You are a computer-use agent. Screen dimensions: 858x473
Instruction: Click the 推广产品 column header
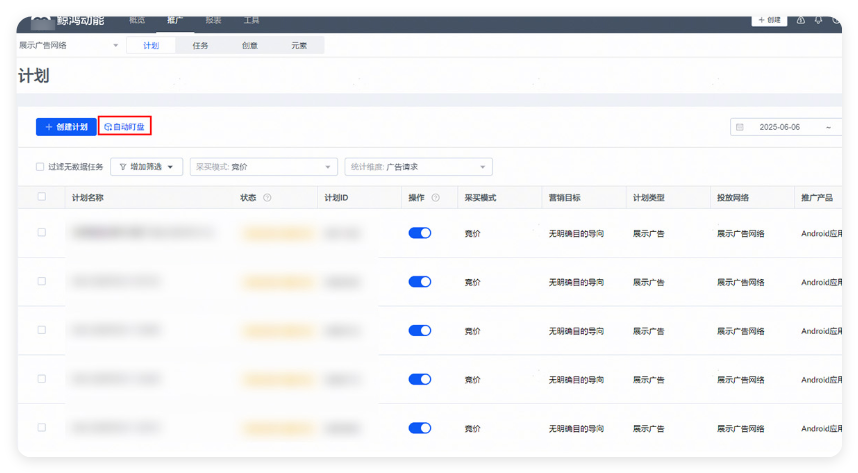coord(818,198)
